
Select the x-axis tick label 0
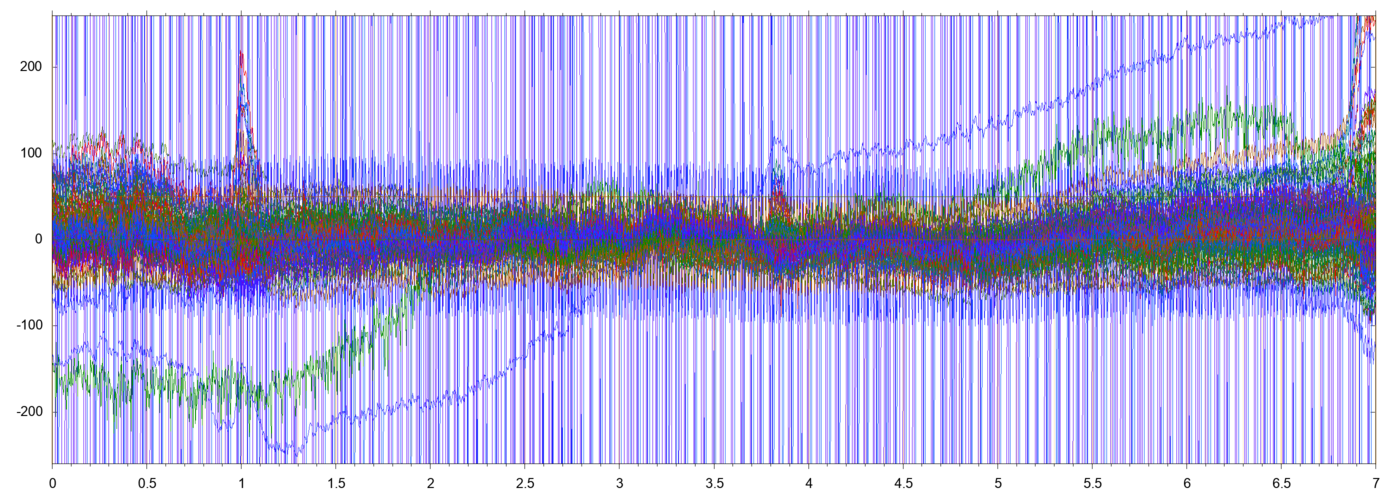[52, 482]
